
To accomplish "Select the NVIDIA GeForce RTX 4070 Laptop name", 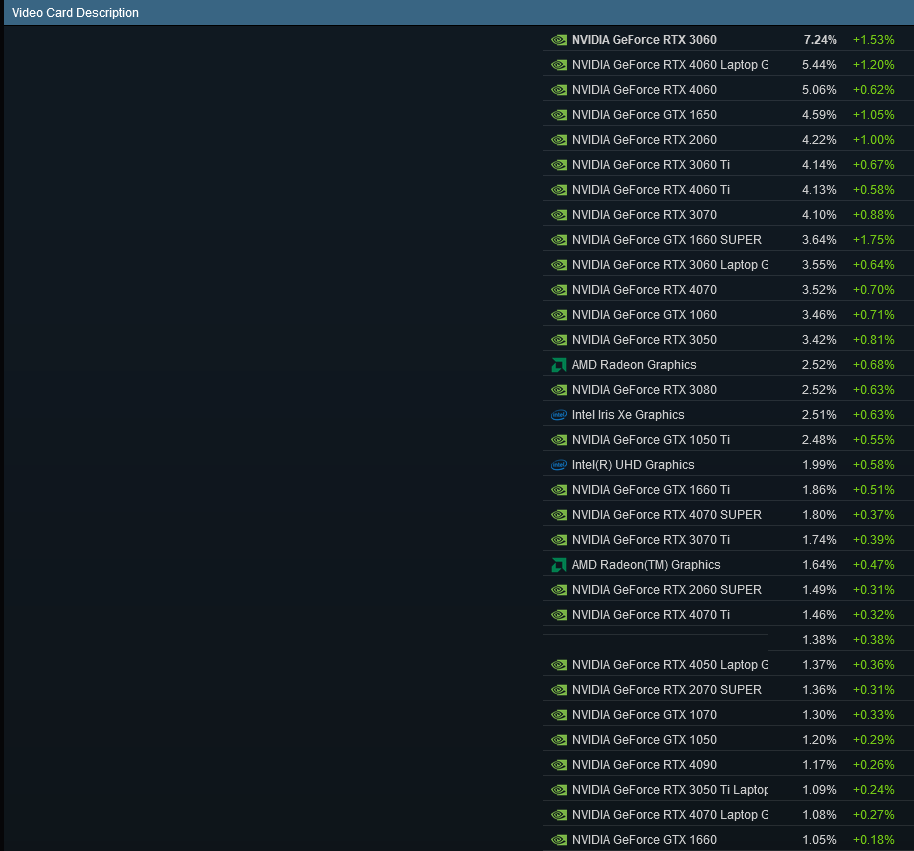I will pyautogui.click(x=670, y=815).
